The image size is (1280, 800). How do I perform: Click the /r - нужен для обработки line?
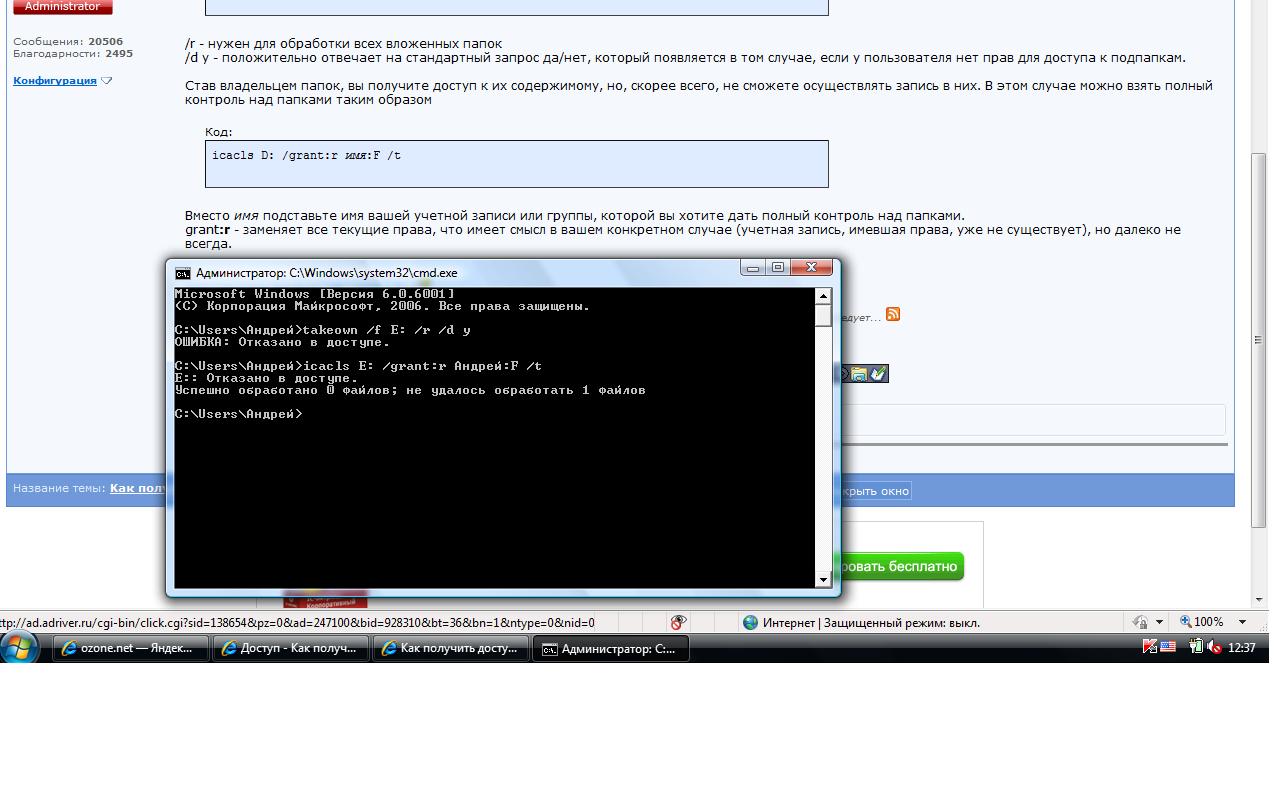pos(343,44)
